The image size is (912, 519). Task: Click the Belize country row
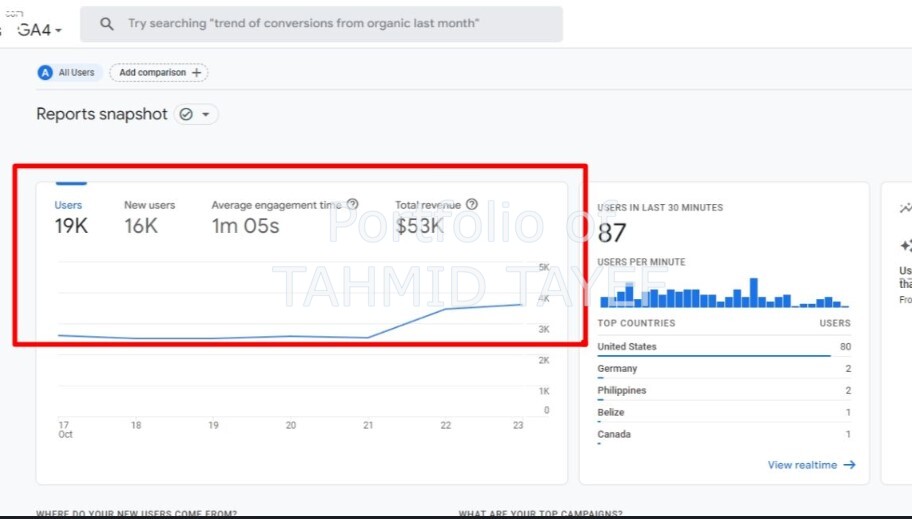[724, 413]
